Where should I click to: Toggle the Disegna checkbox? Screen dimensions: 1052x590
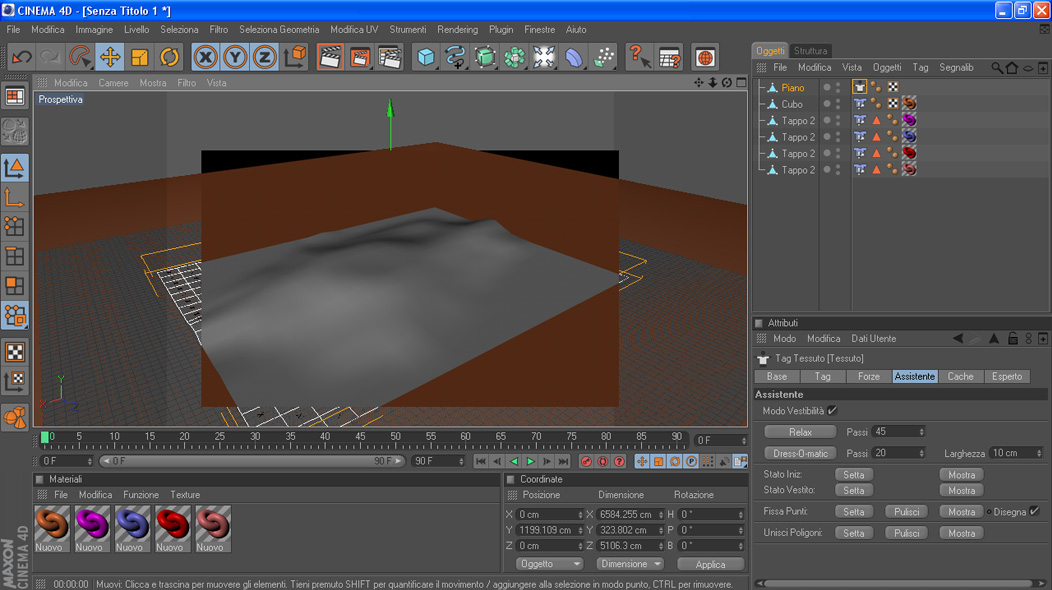pos(1034,511)
